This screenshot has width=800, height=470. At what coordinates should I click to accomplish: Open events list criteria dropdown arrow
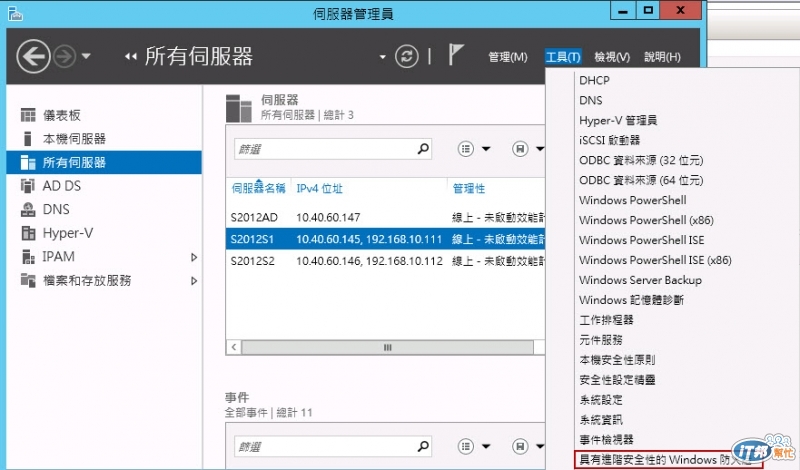pos(486,447)
